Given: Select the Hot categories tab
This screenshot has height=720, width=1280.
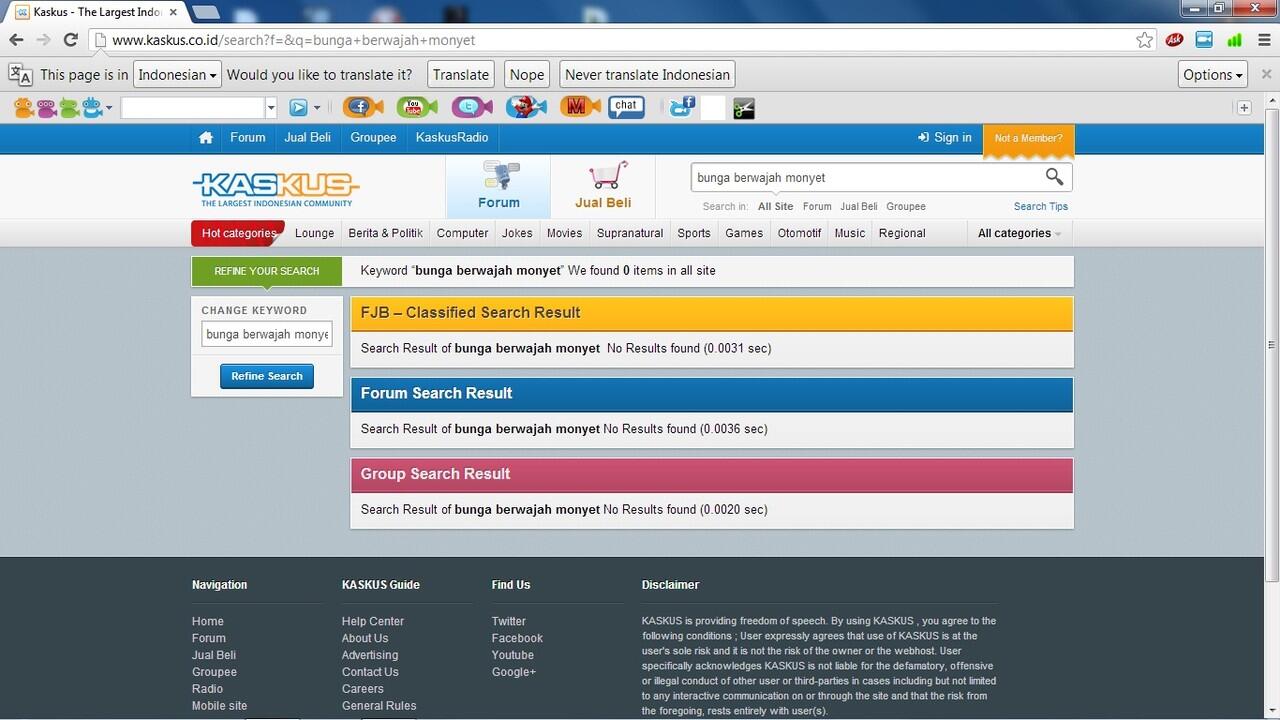Looking at the screenshot, I should [x=238, y=233].
